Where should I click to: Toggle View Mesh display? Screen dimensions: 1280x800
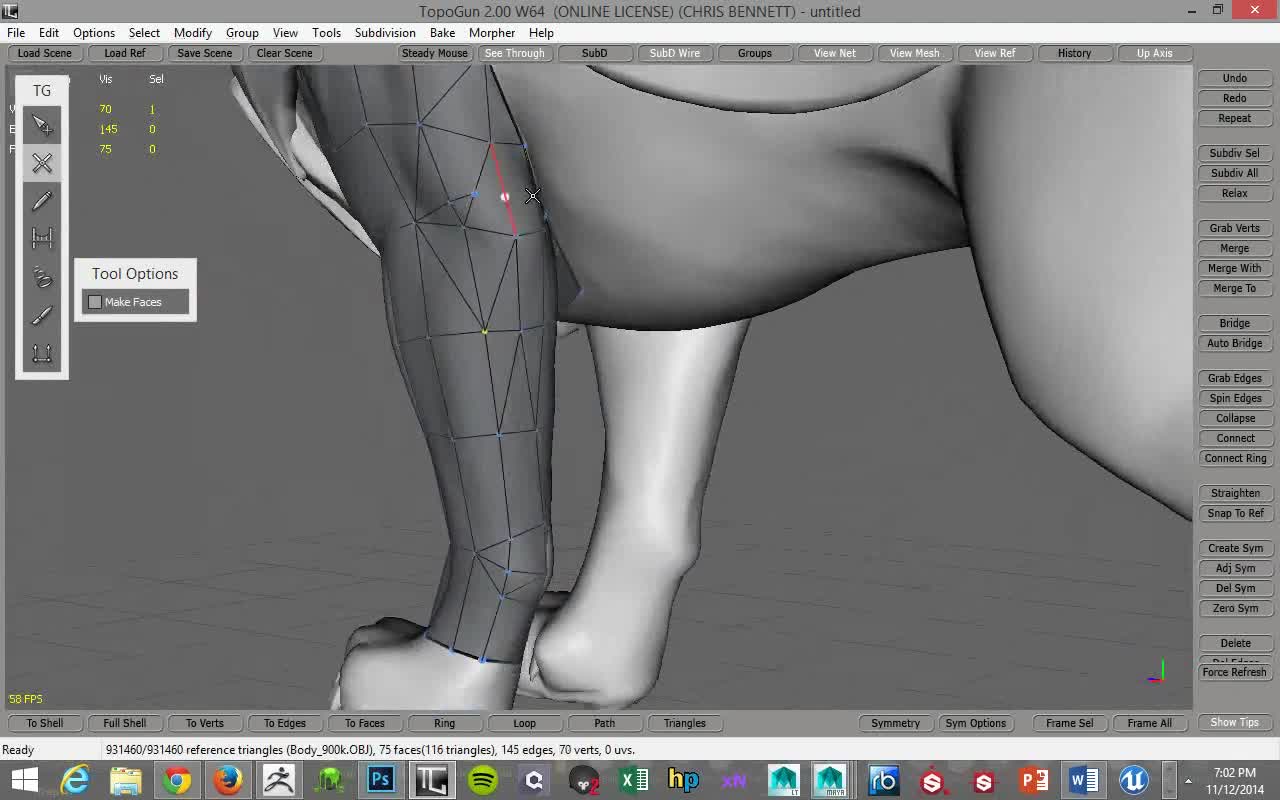pos(915,53)
